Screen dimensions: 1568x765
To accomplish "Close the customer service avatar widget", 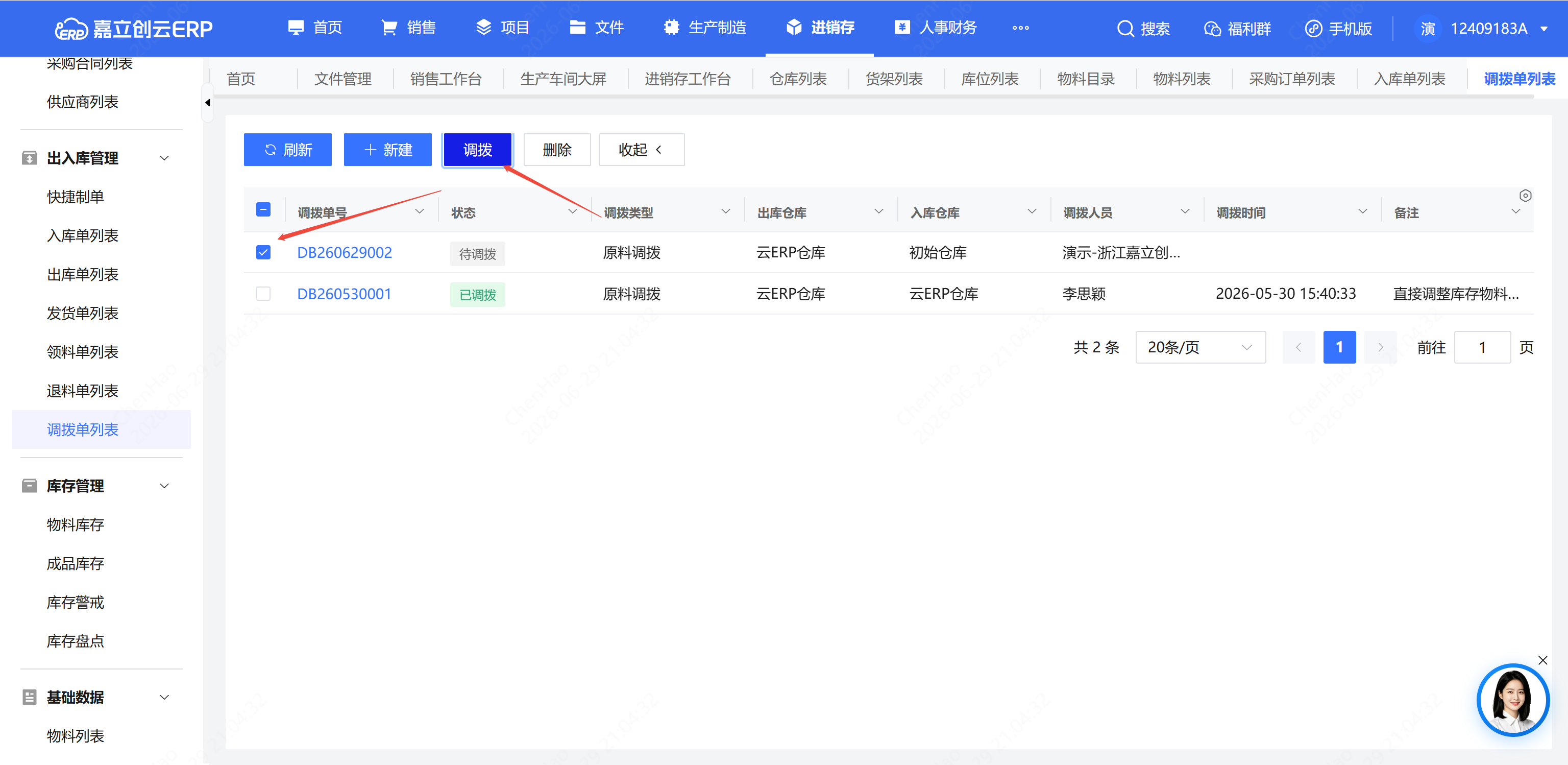I will tap(1542, 660).
